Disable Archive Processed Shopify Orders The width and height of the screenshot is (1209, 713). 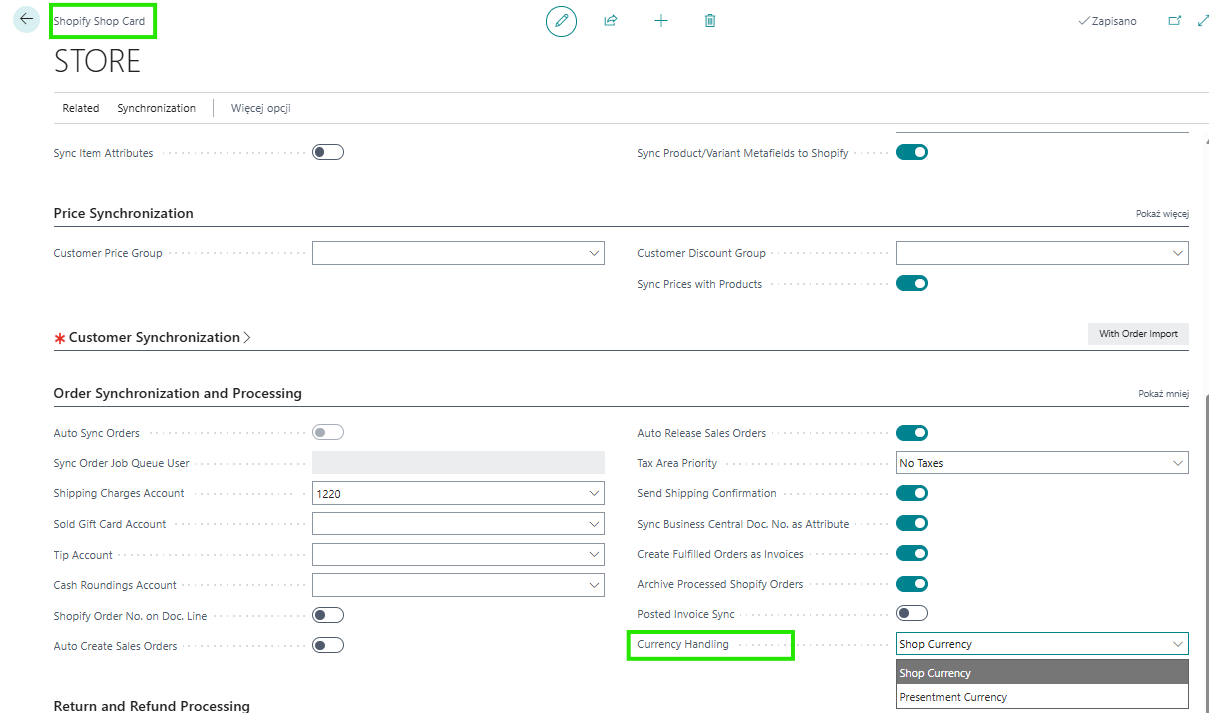point(912,584)
